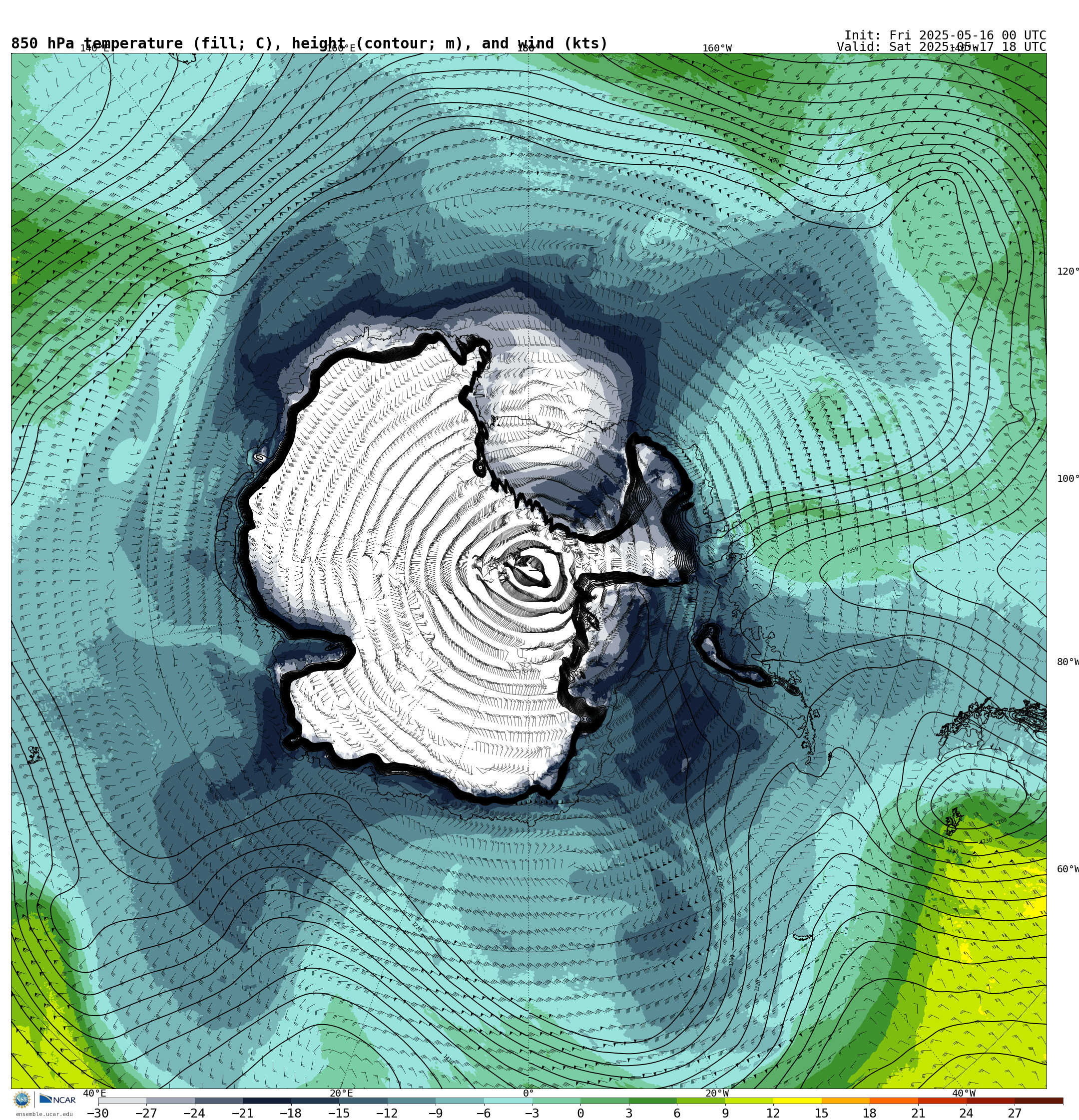
Task: Pick the orange 15 to 18 colorbar swatch
Action: pos(846,1101)
